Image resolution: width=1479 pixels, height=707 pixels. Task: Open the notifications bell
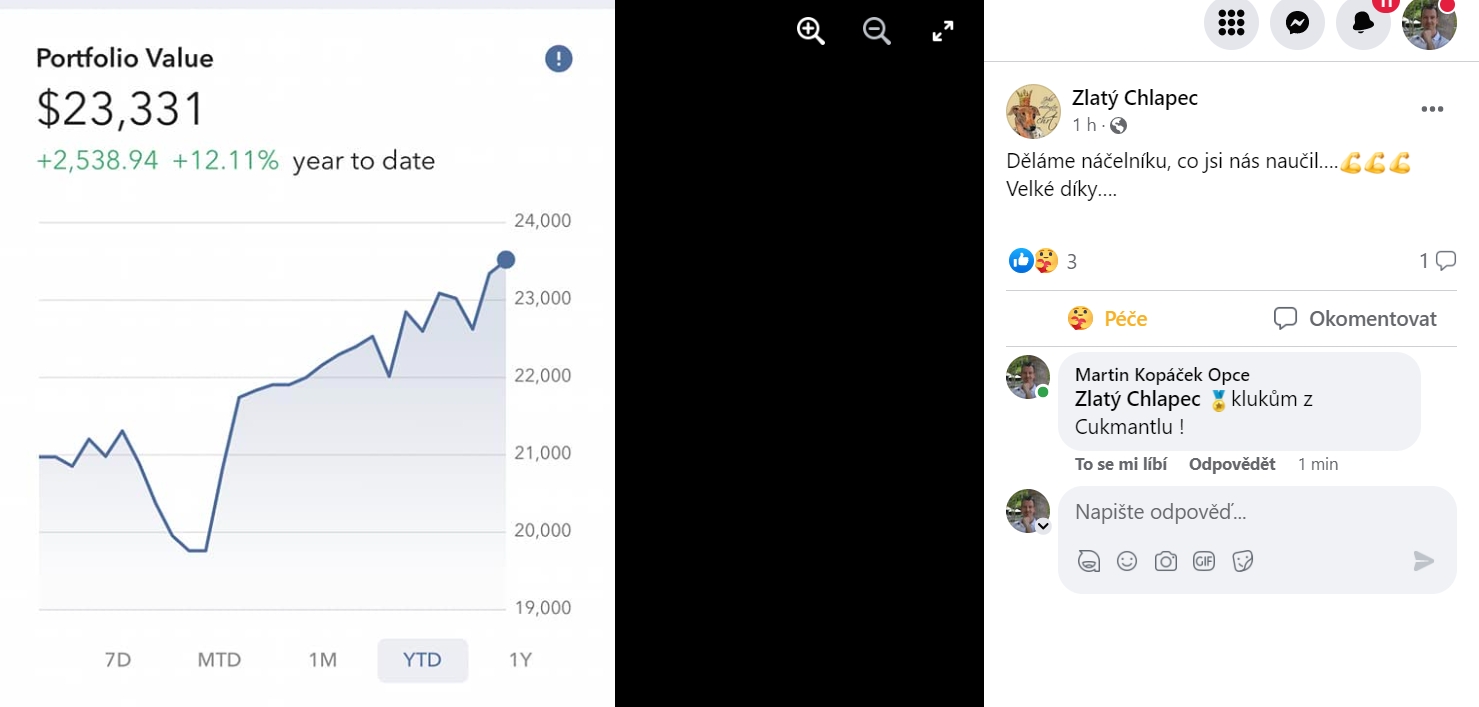coord(1363,23)
